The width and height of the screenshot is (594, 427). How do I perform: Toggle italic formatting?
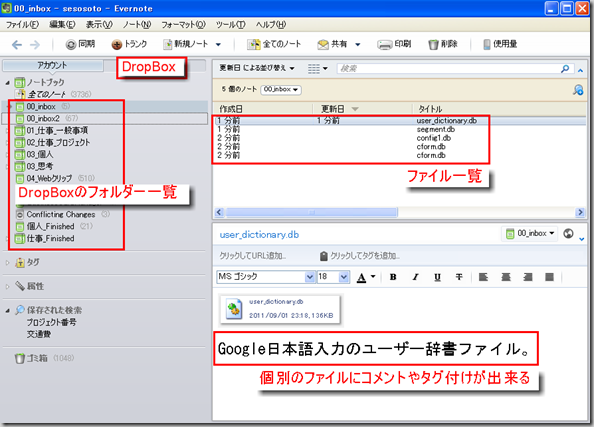point(416,277)
